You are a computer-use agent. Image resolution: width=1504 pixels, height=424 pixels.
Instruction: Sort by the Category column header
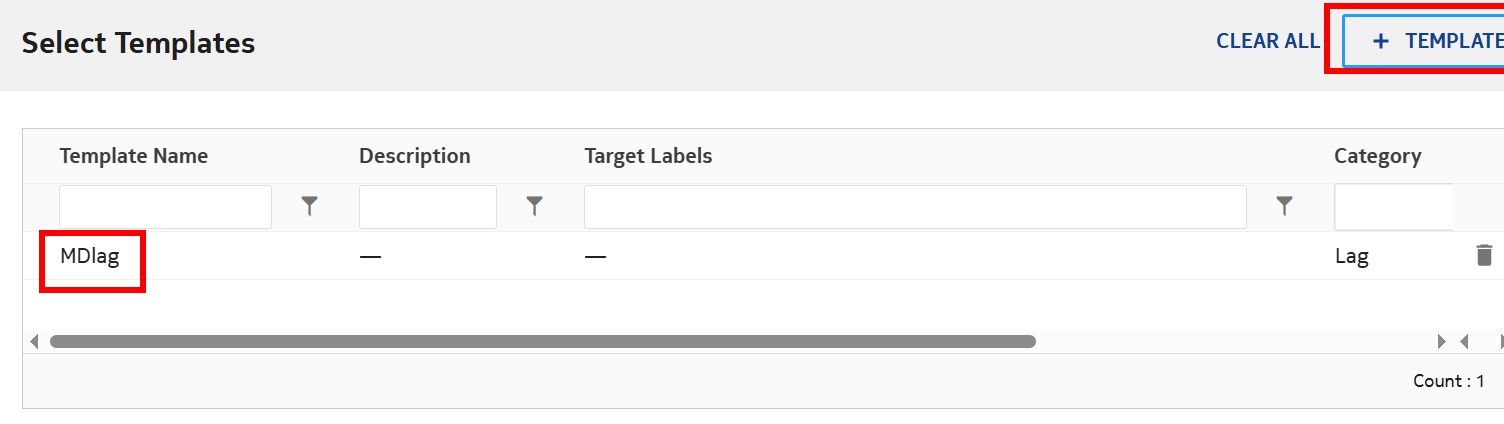1377,156
